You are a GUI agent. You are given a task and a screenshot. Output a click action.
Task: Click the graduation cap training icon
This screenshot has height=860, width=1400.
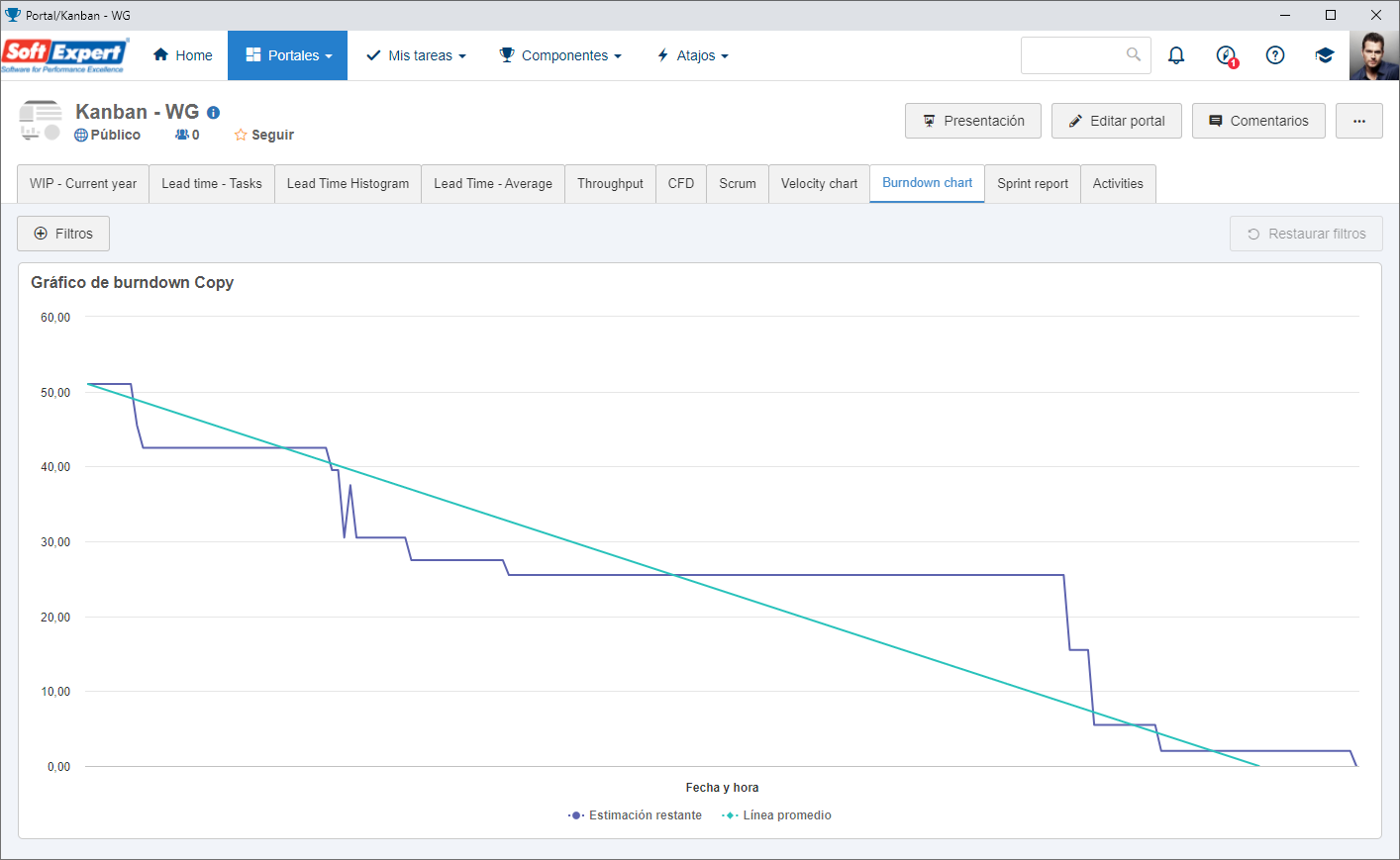[x=1325, y=55]
